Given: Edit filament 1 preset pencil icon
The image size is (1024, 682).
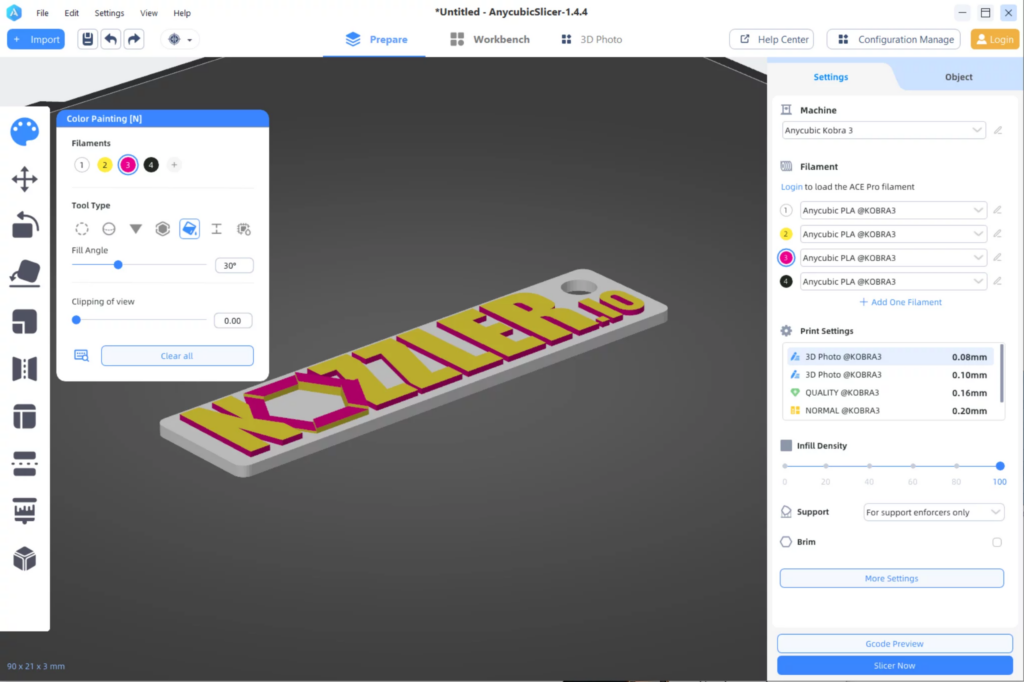Looking at the screenshot, I should [x=997, y=210].
